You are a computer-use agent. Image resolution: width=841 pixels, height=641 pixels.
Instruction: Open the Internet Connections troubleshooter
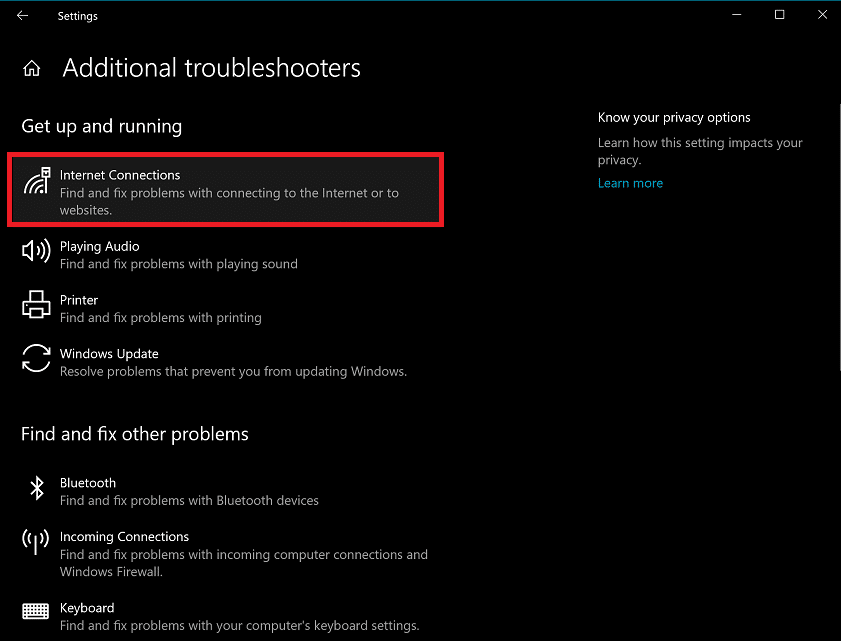(225, 190)
